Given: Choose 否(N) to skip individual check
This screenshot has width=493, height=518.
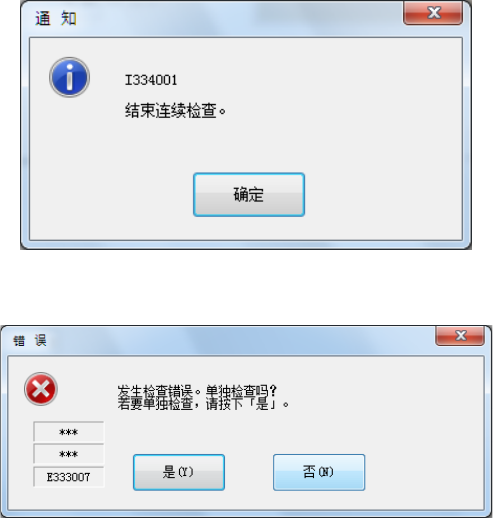Looking at the screenshot, I should point(319,472).
